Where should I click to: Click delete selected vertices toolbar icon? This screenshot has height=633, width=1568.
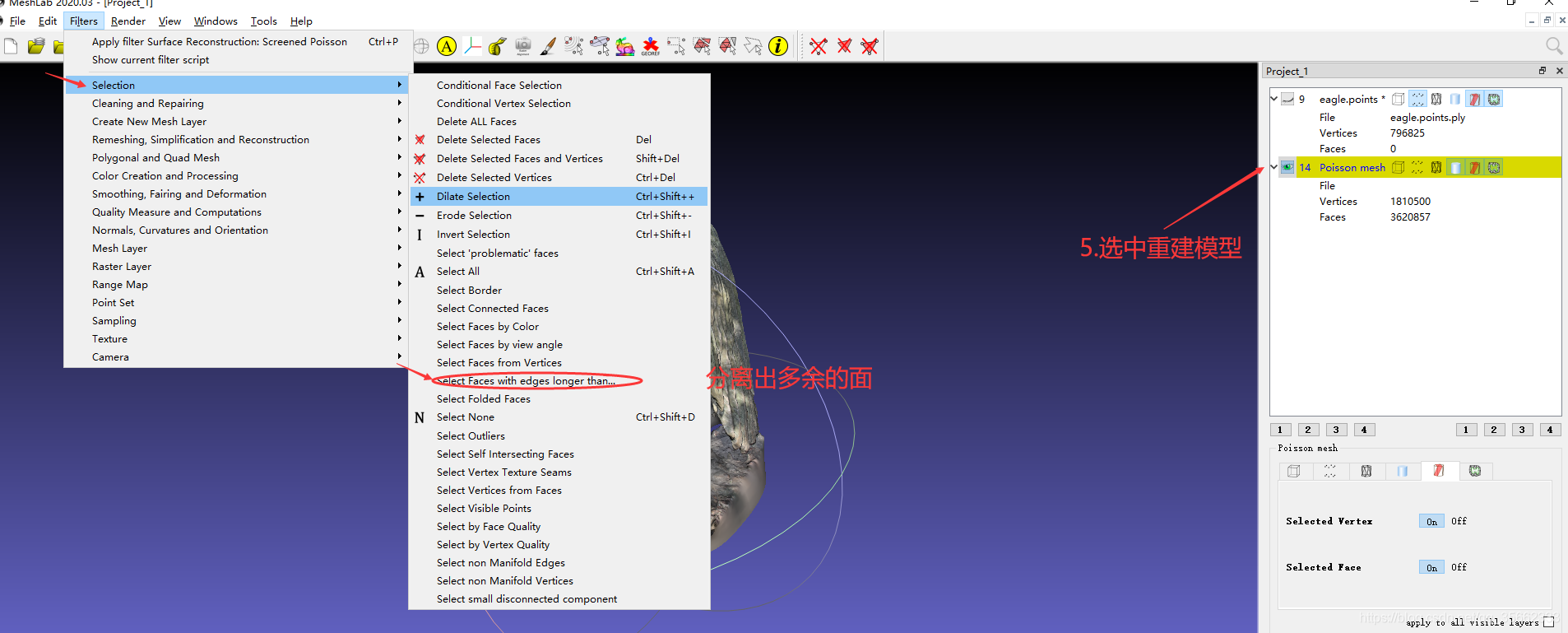(x=819, y=46)
